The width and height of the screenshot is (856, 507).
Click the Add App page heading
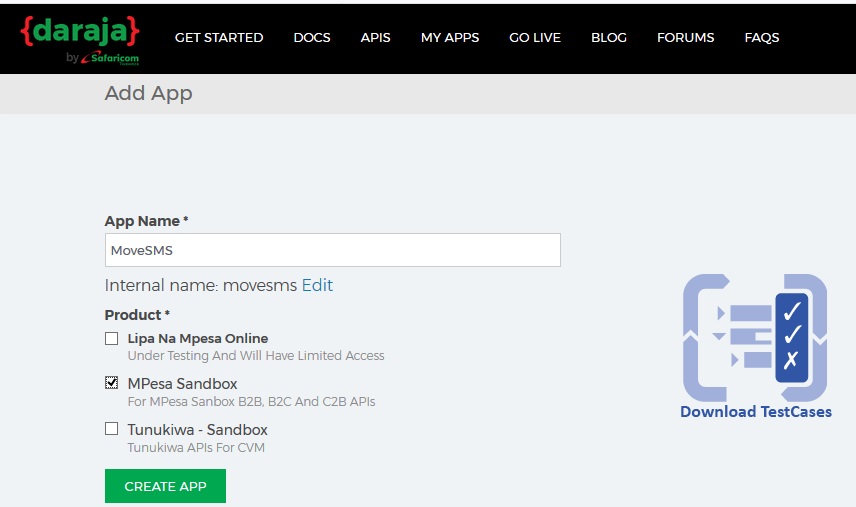point(148,93)
